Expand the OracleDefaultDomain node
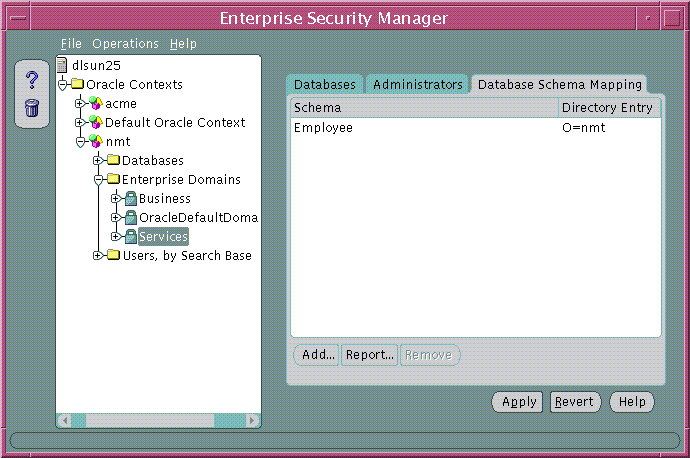 pos(115,217)
